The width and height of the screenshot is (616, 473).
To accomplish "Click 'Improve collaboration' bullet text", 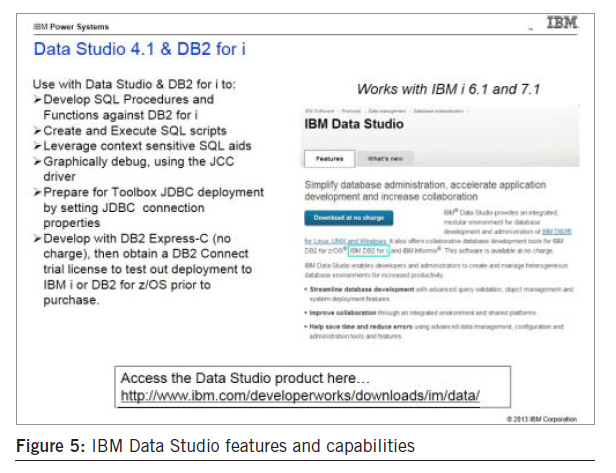I will click(343, 313).
